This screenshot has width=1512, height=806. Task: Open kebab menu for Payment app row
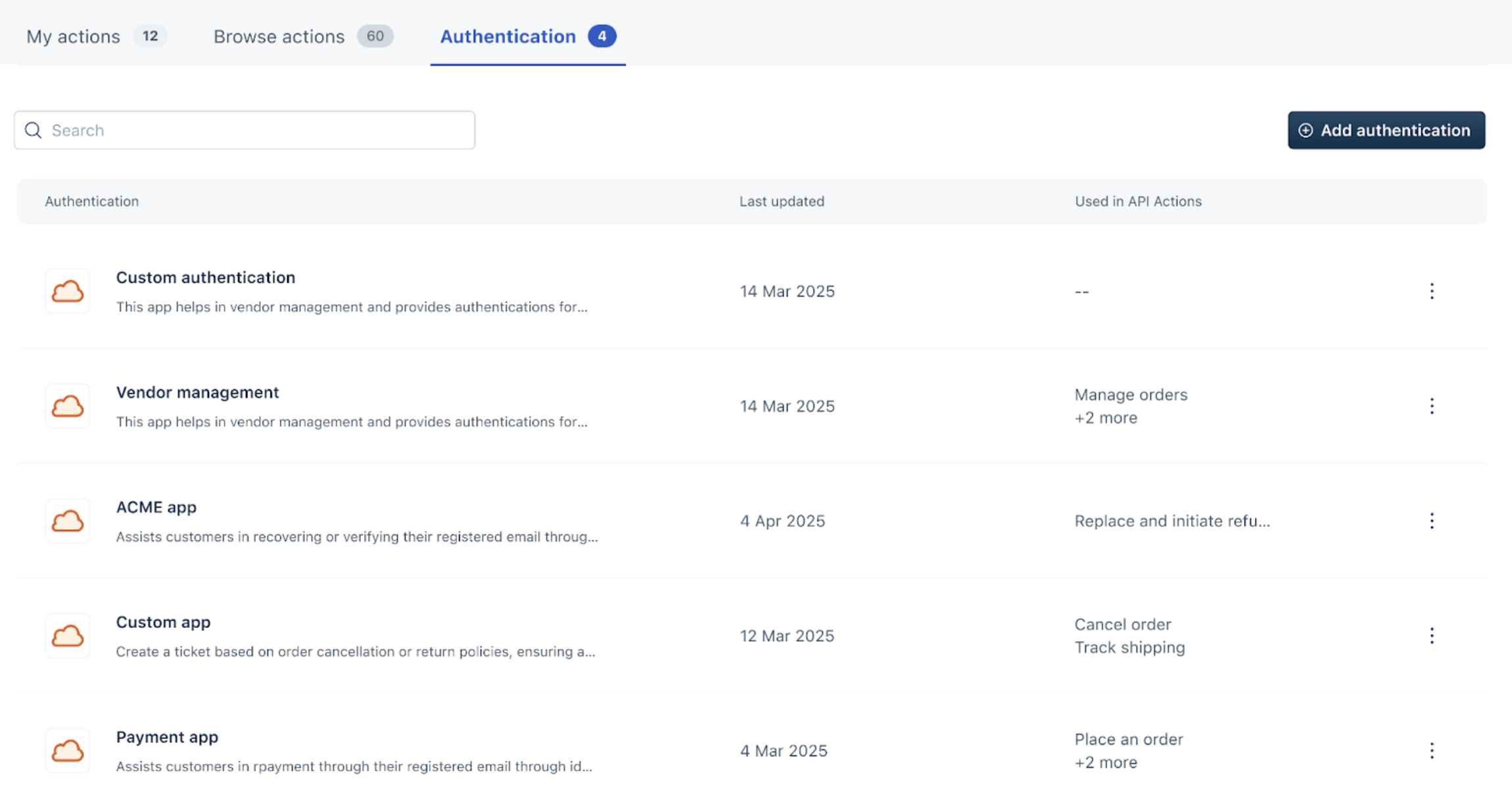(1431, 751)
